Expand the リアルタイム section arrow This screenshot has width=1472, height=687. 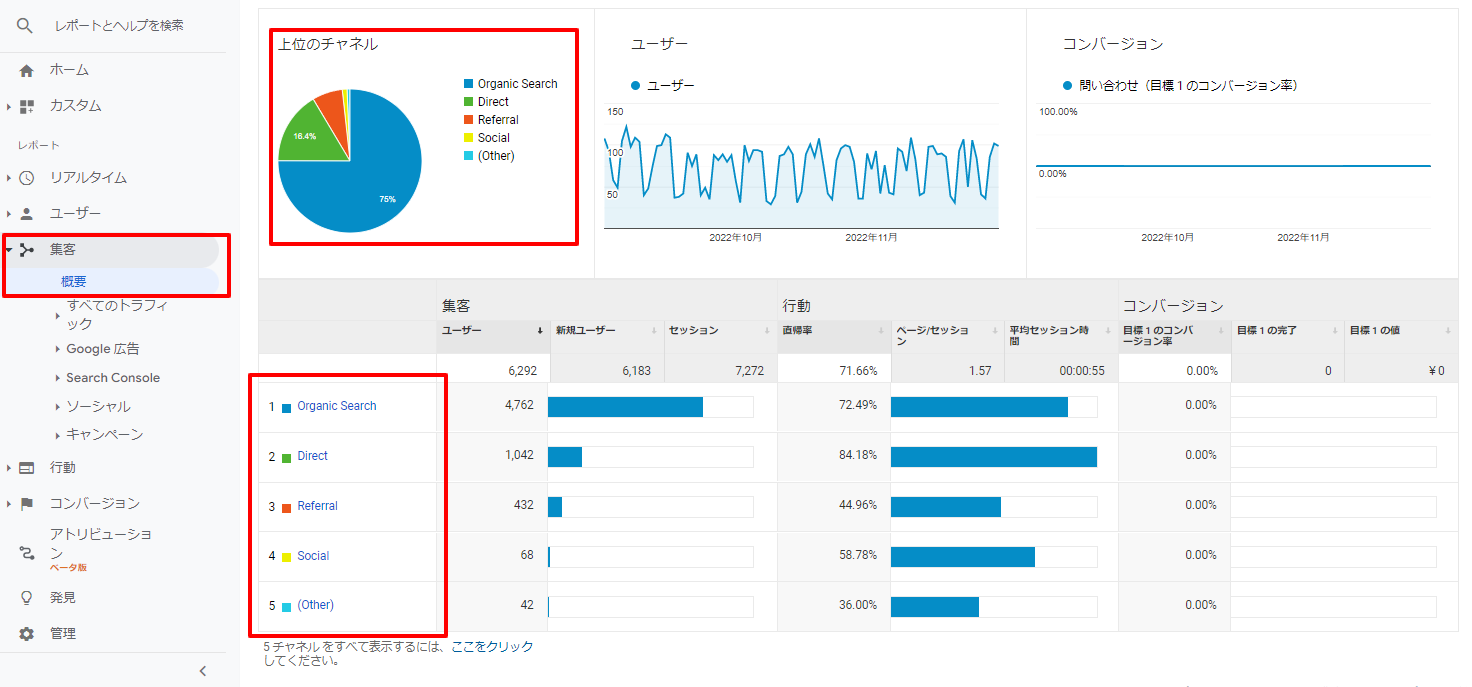coord(9,178)
